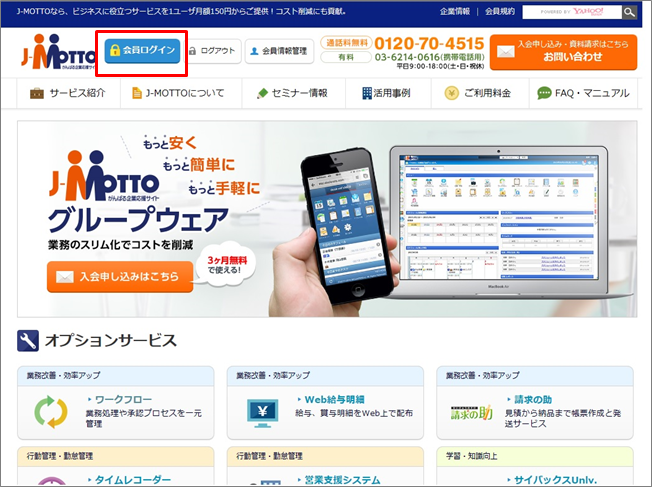The width and height of the screenshot is (653, 487).
Task: Click document icon beside J-MOTTOについて
Action: click(137, 93)
